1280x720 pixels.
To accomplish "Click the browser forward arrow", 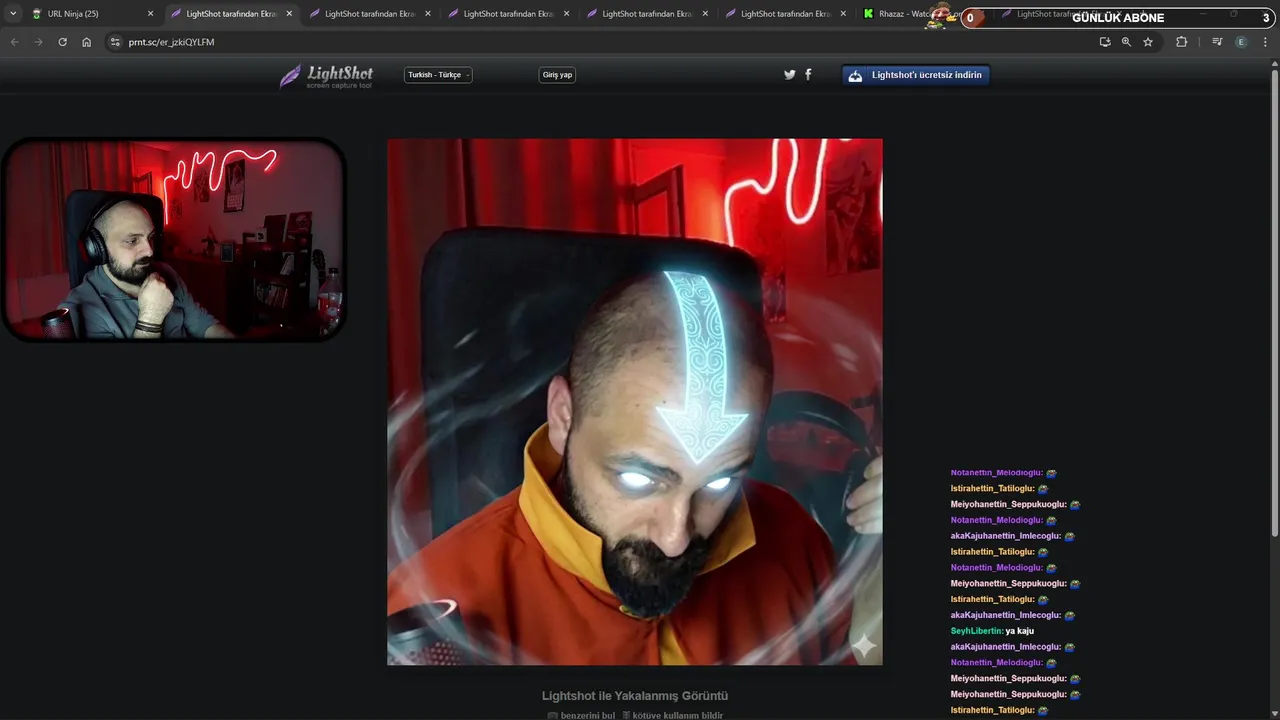I will tap(38, 42).
